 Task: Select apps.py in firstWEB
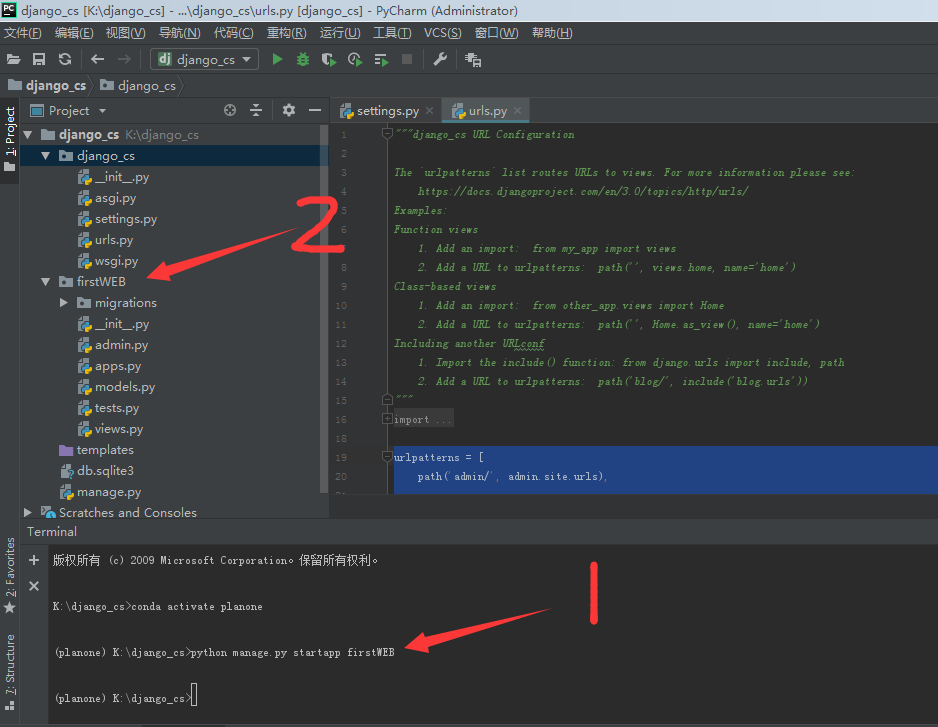tap(118, 366)
